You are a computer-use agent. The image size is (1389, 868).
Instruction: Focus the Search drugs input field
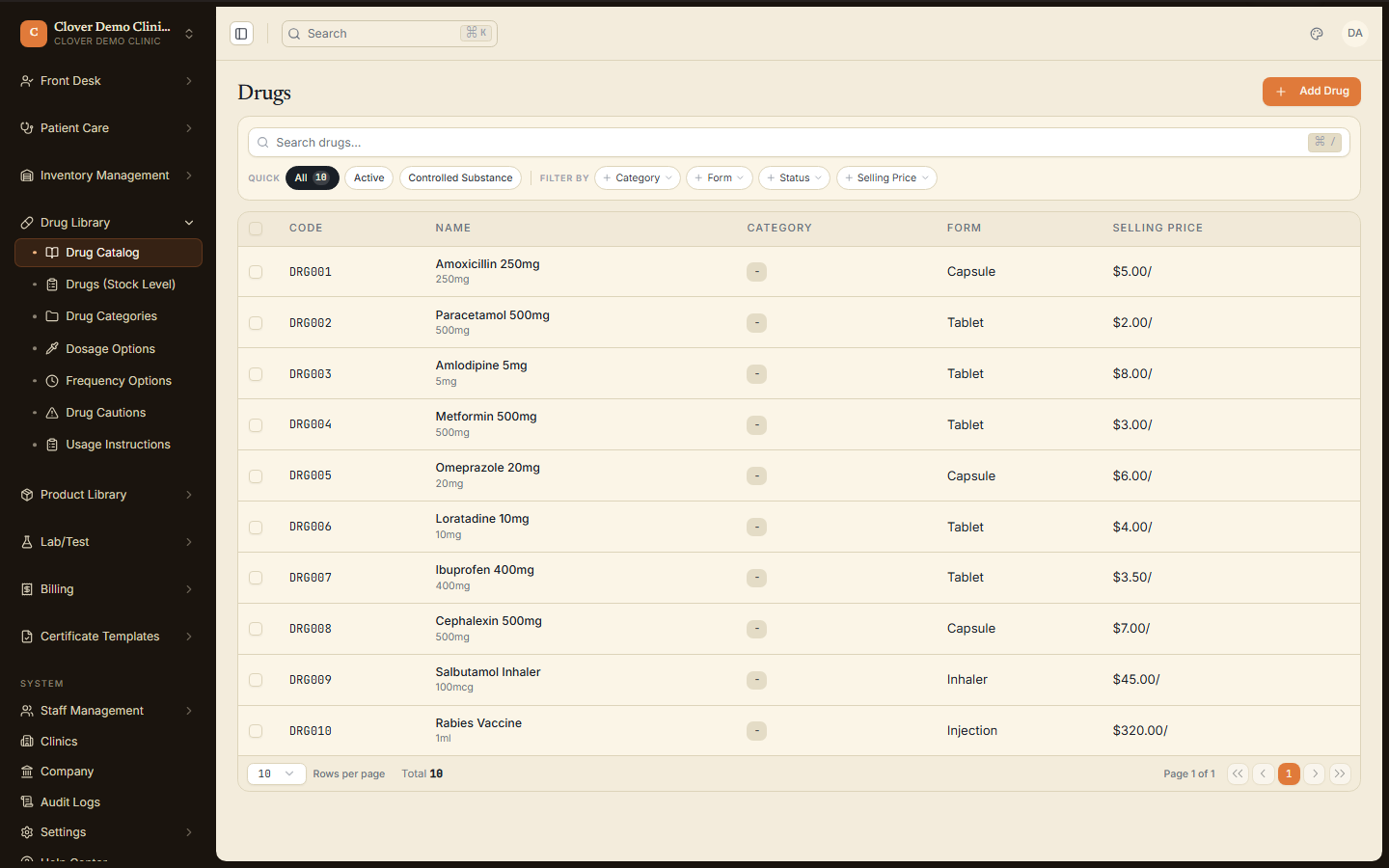click(799, 143)
